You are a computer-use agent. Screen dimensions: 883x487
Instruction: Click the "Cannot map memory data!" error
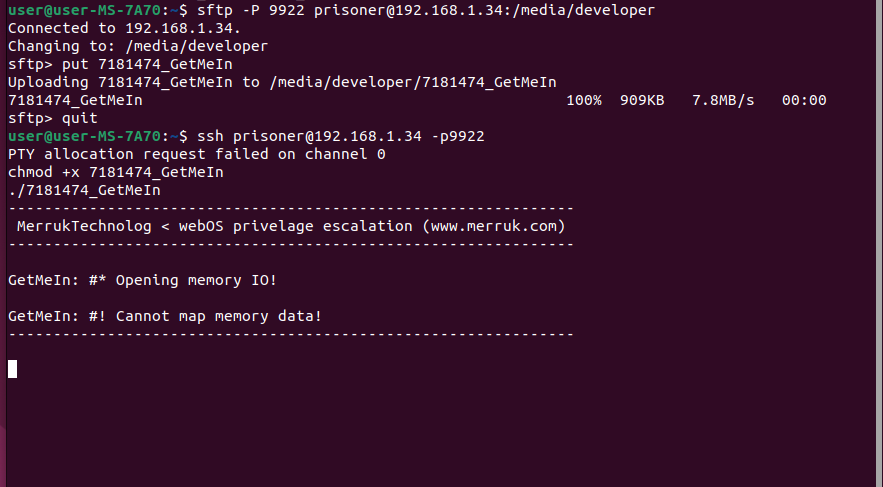point(218,316)
